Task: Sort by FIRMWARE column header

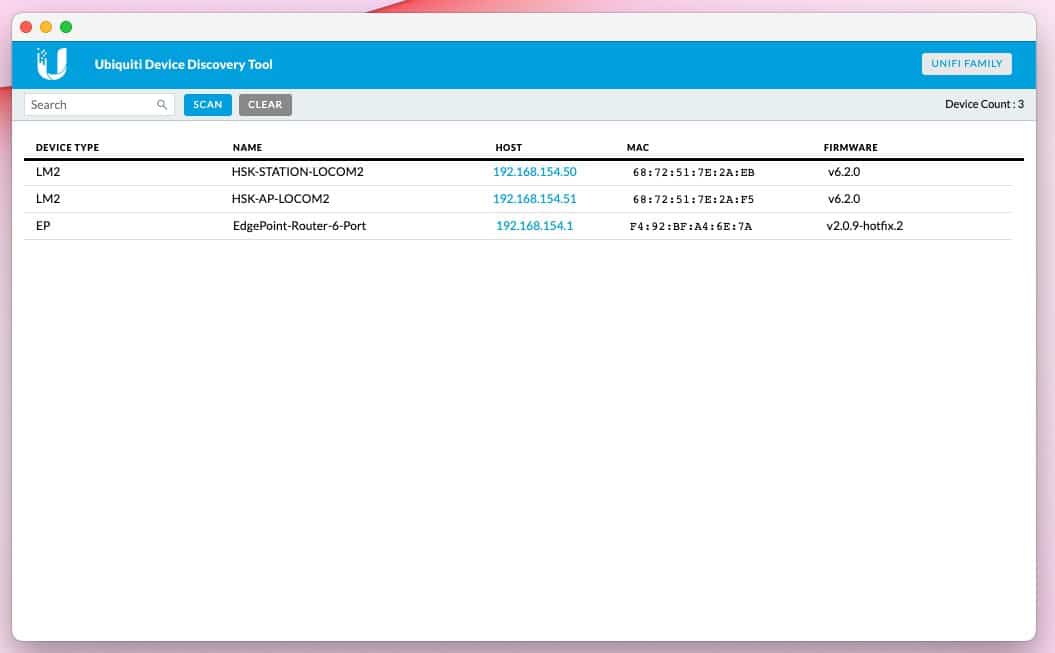Action: 850,147
